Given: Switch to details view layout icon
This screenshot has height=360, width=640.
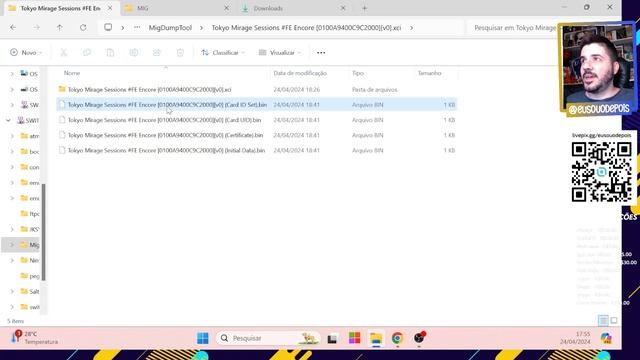Looking at the screenshot, I should [x=603, y=321].
